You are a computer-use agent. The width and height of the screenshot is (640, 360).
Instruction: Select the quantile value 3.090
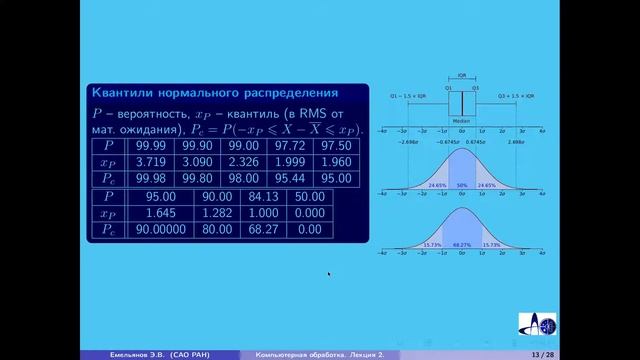click(x=197, y=162)
